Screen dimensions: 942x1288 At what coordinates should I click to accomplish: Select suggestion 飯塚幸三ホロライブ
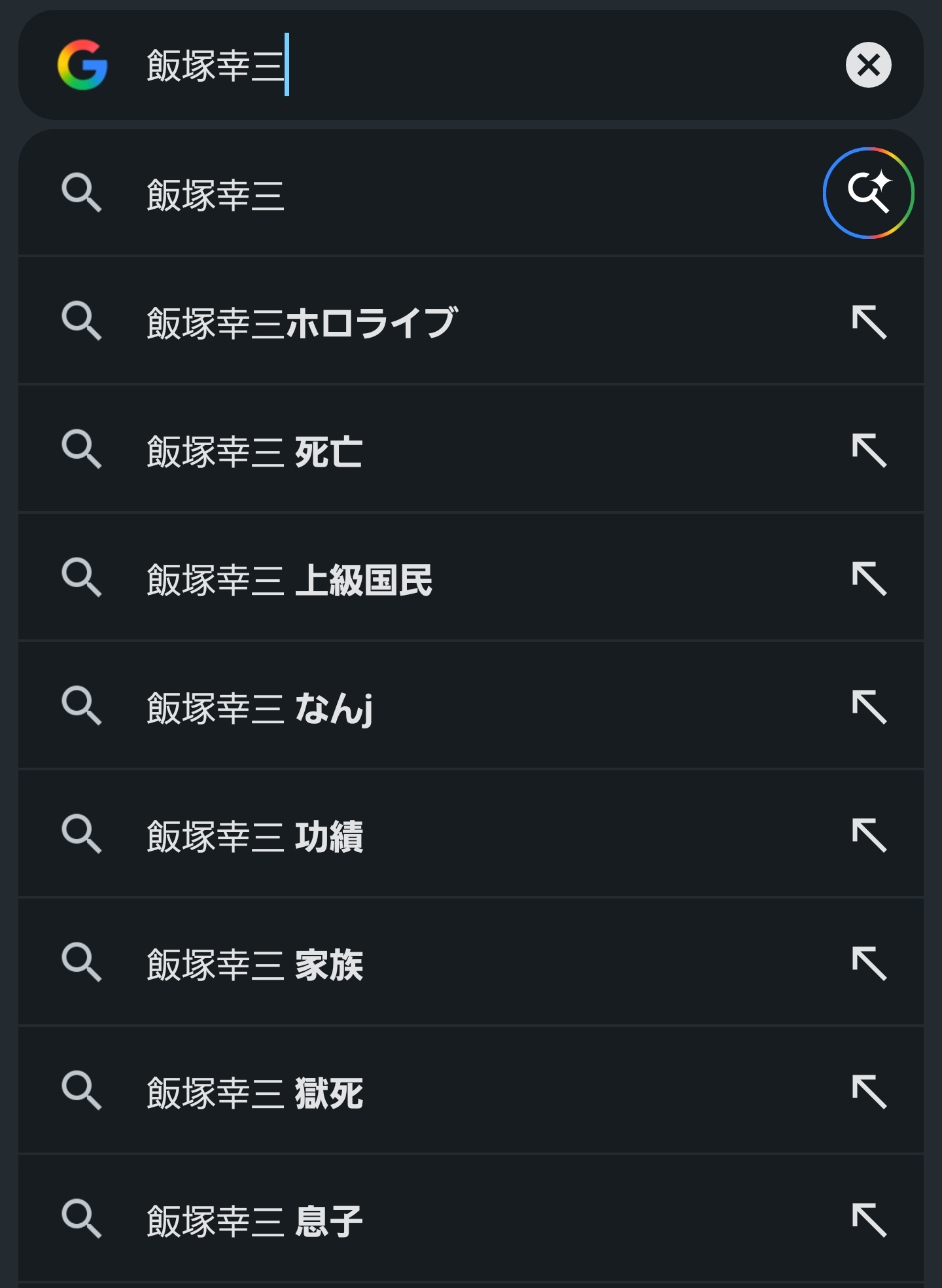302,322
